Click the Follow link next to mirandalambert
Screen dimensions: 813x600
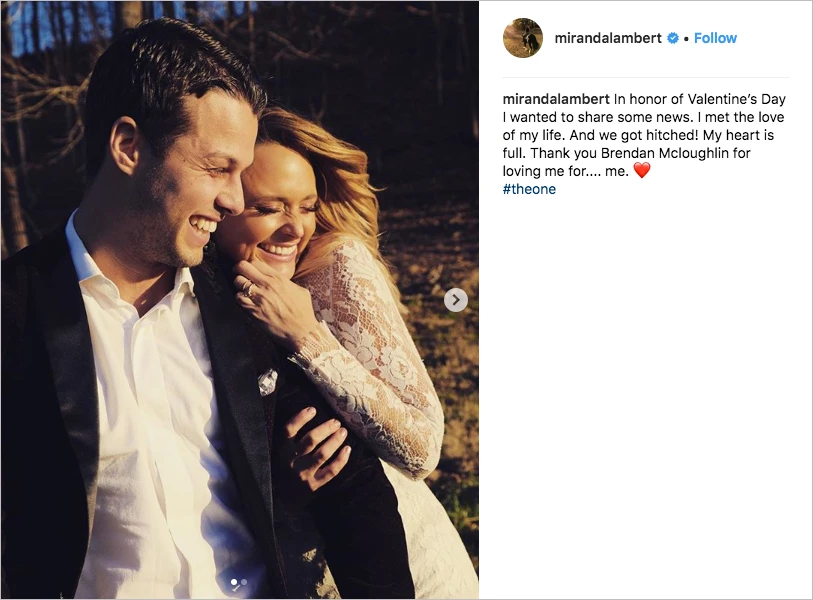tap(715, 37)
